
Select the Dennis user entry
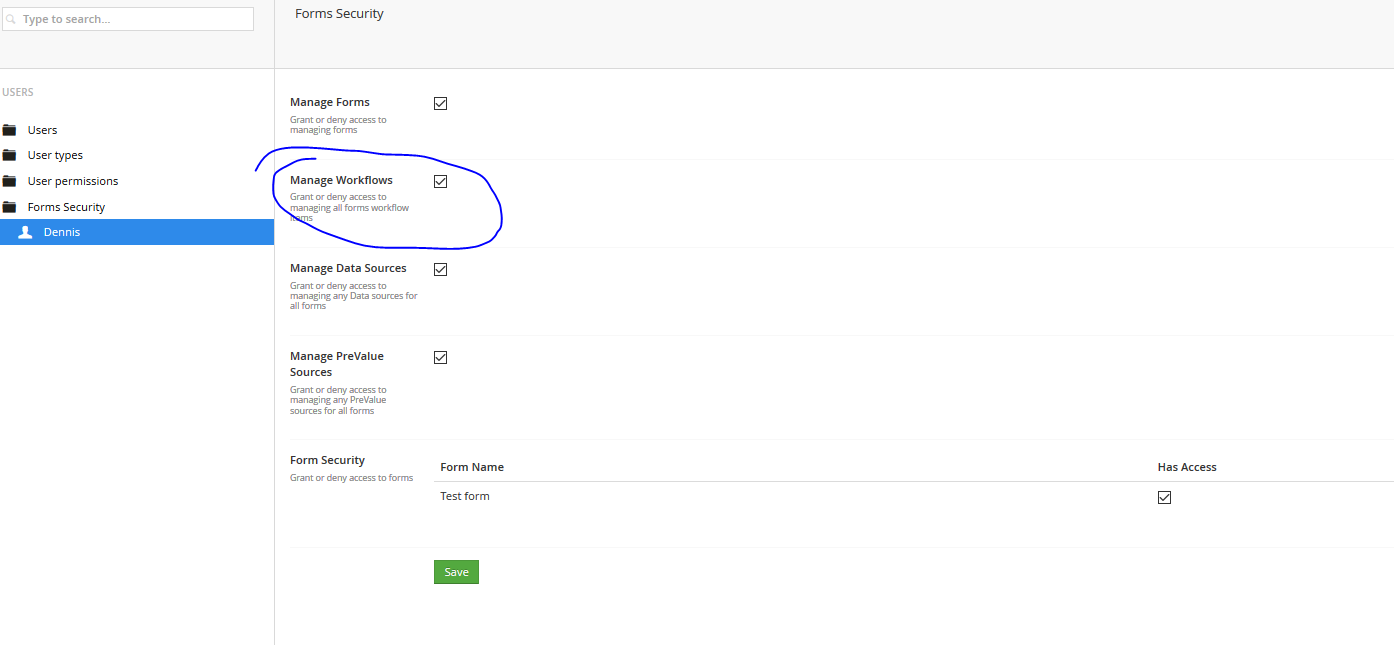[x=62, y=232]
